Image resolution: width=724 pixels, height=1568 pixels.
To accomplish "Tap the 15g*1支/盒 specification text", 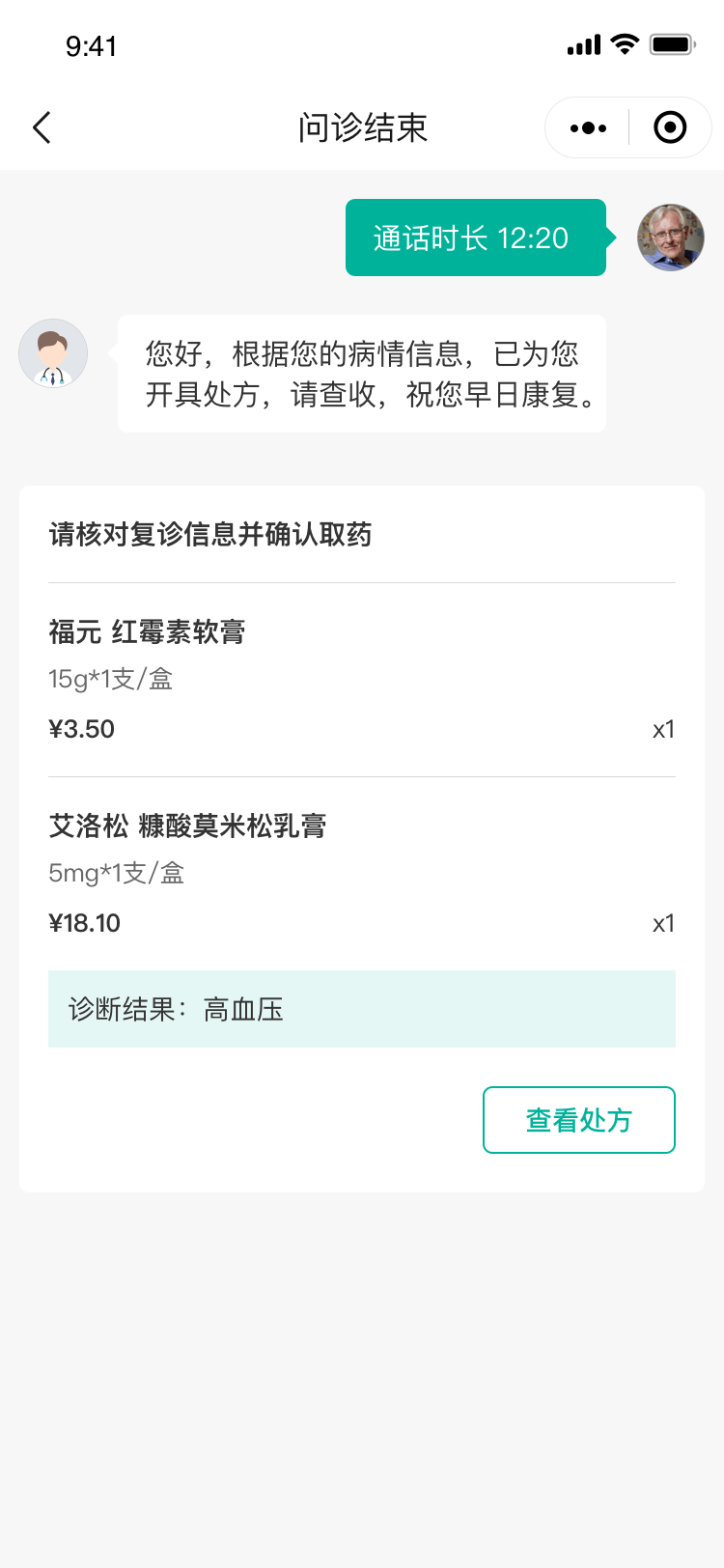I will coord(111,680).
